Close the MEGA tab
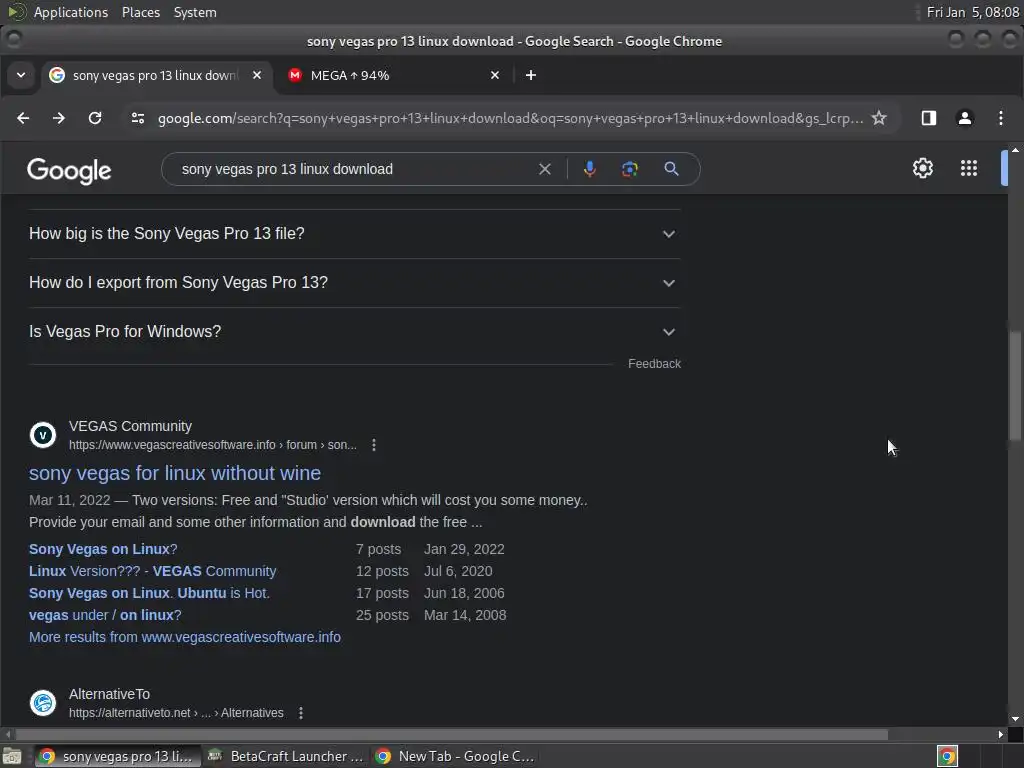The height and width of the screenshot is (768, 1024). click(x=495, y=75)
